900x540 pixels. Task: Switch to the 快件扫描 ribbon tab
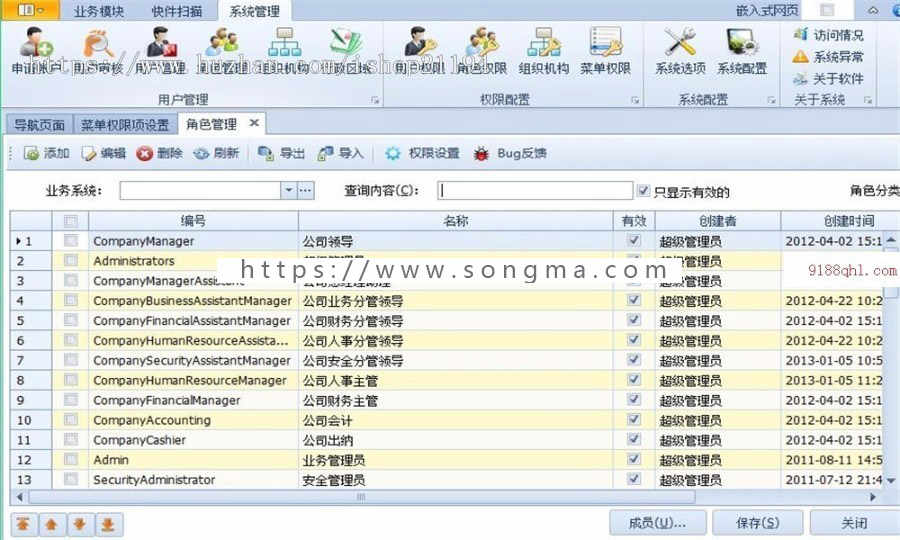[x=177, y=11]
